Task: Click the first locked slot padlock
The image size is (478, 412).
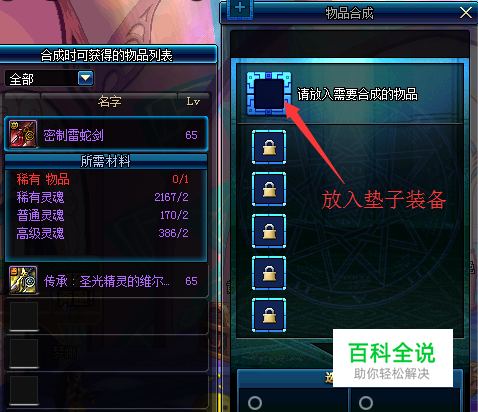Action: tap(269, 147)
